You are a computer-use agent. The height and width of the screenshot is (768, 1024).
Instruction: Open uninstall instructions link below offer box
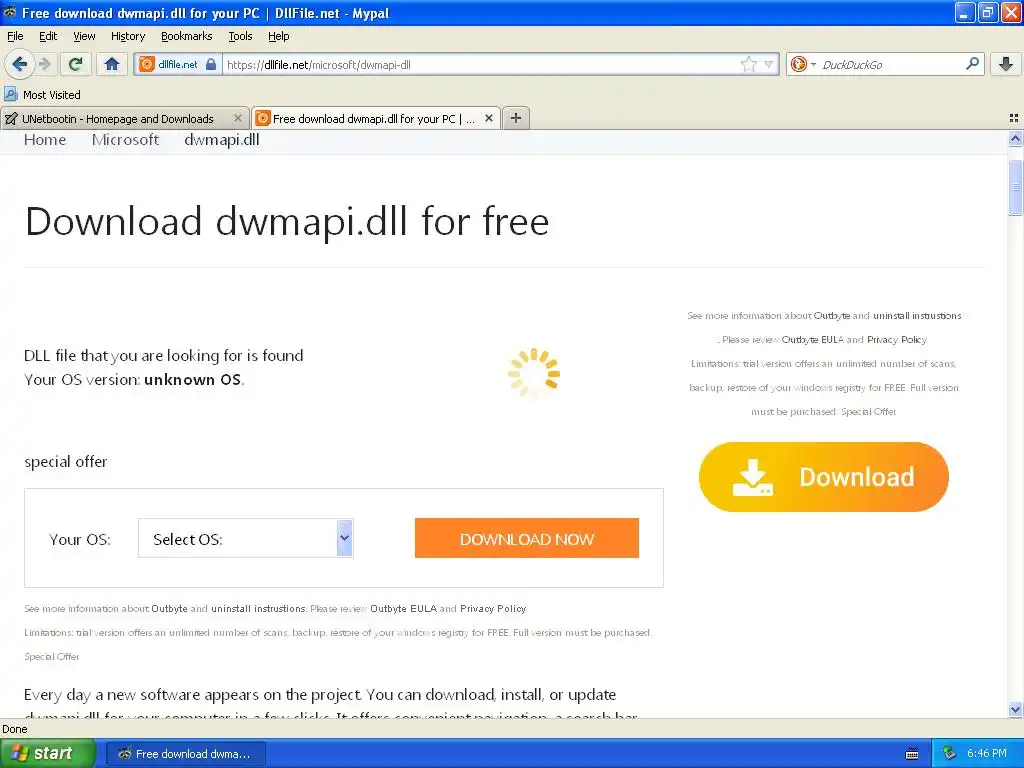point(259,609)
